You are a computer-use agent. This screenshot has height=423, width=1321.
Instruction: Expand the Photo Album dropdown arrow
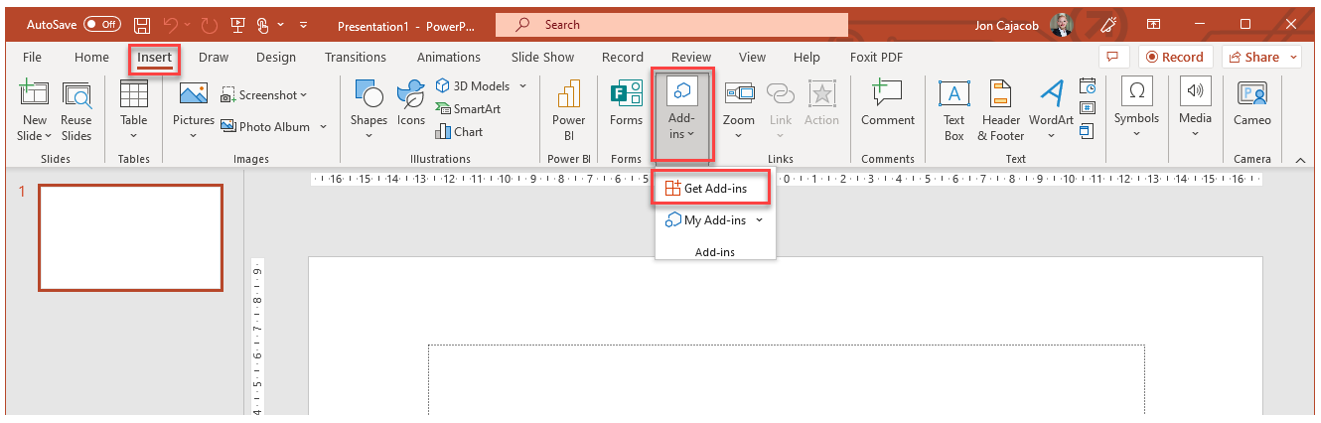click(323, 127)
